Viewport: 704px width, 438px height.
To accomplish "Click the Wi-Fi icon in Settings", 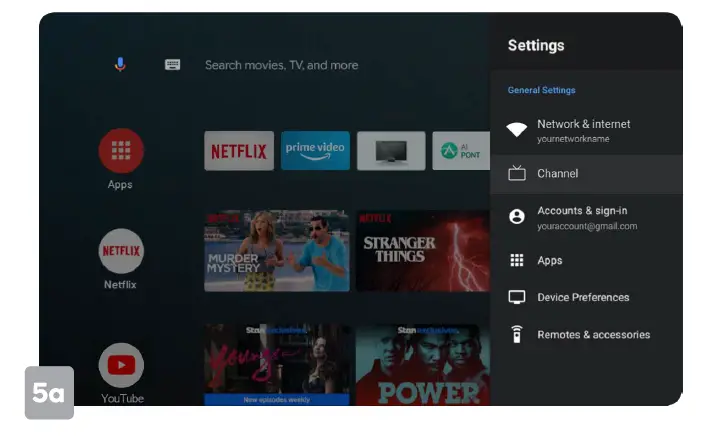I will coord(517,130).
